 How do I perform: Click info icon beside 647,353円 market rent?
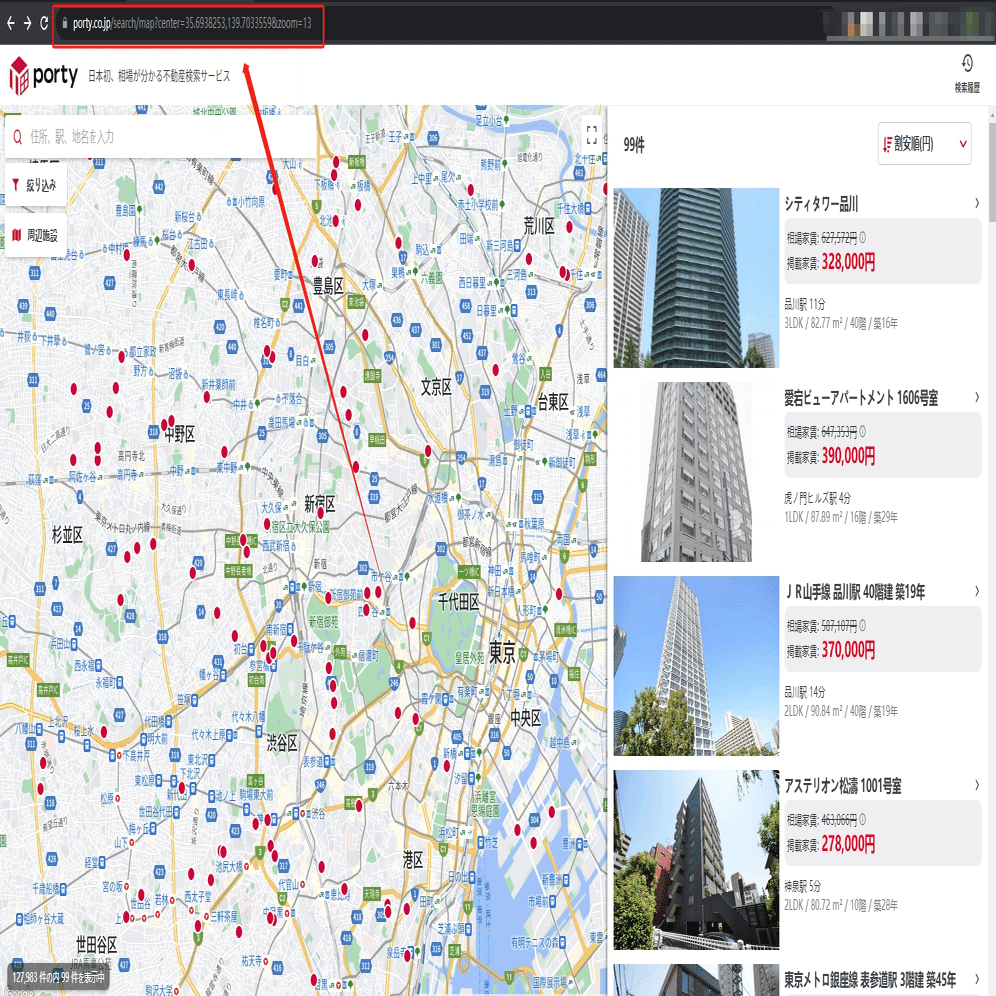[862, 432]
